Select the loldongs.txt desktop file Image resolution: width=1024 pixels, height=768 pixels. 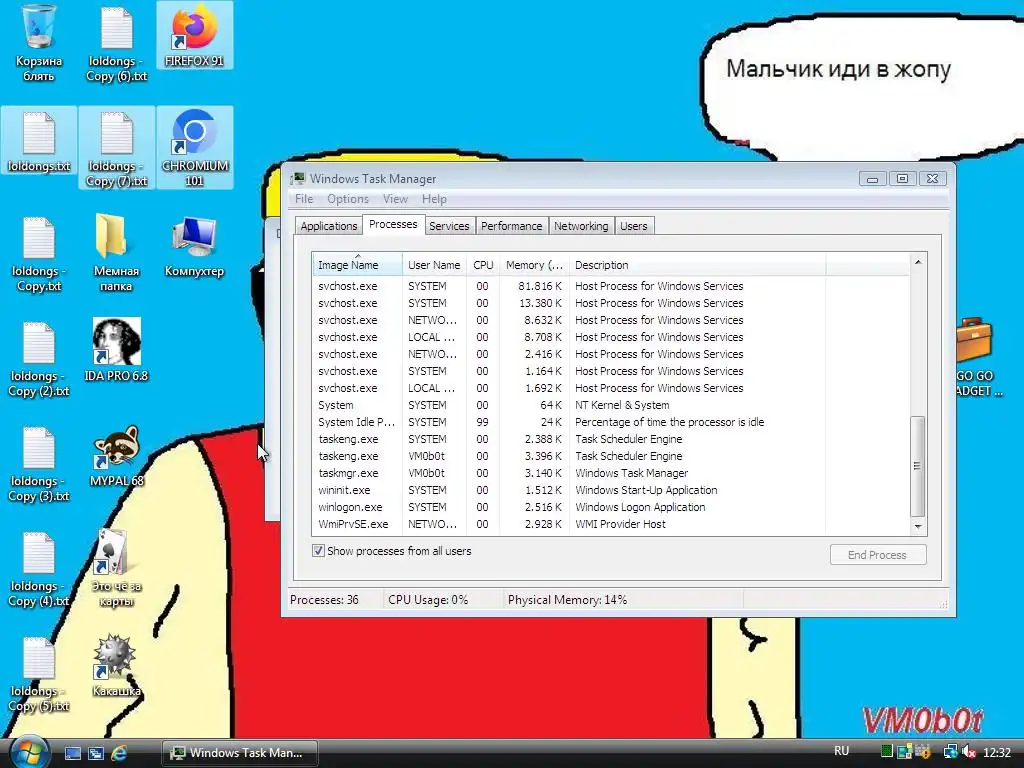(x=39, y=142)
